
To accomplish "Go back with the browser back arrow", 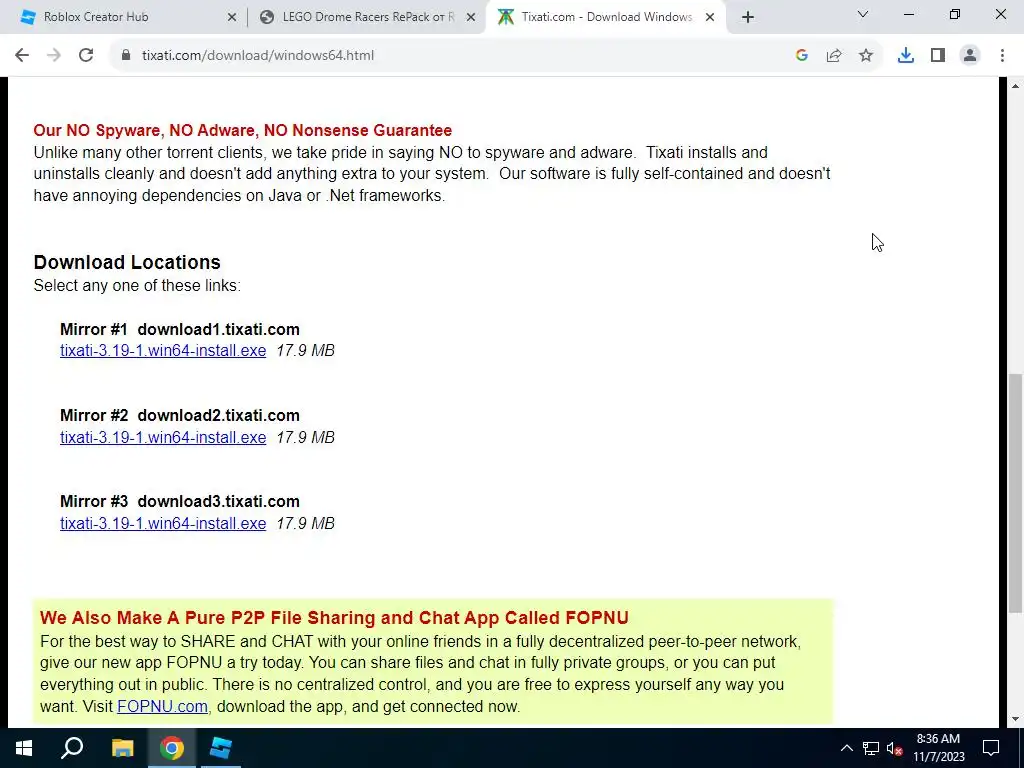I will coord(22,56).
